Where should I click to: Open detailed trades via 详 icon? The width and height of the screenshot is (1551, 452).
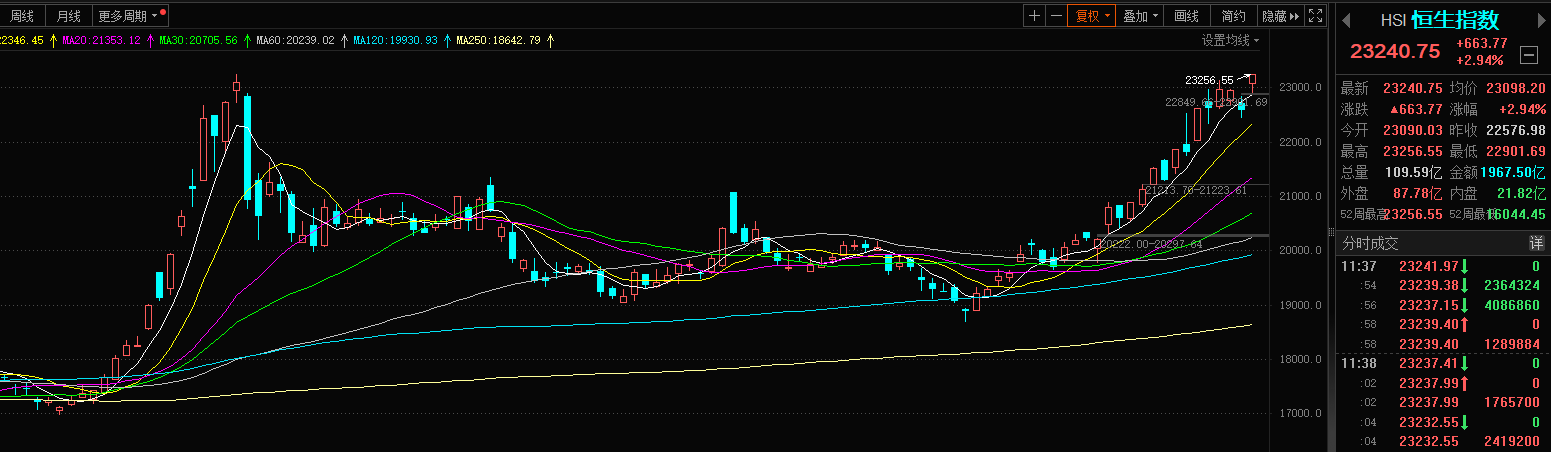(x=1536, y=243)
